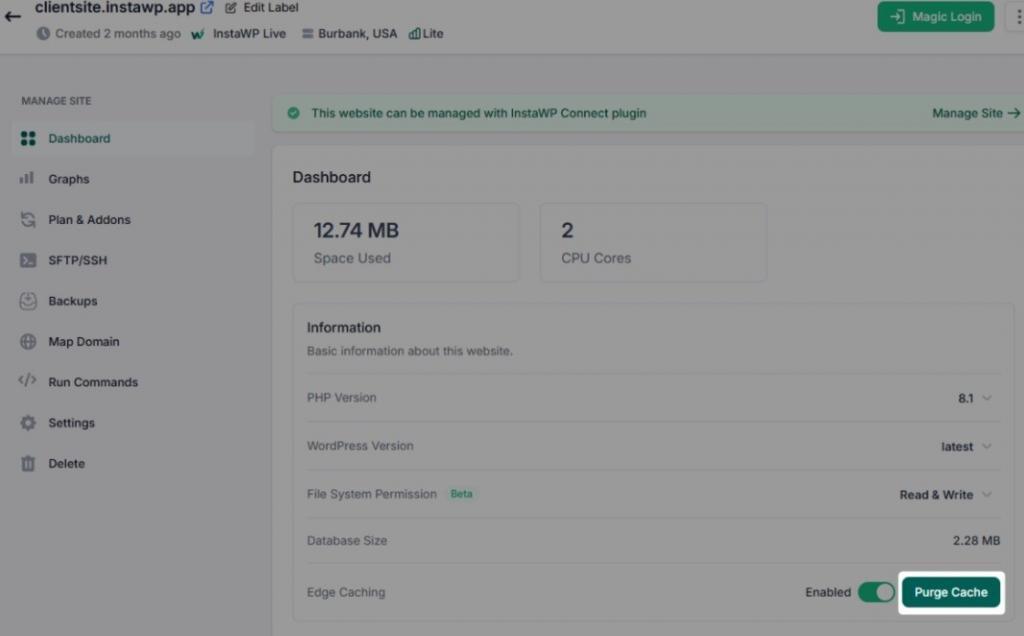This screenshot has width=1024, height=636.
Task: Expand the PHP Version 8.1 dropdown
Action: coord(975,398)
